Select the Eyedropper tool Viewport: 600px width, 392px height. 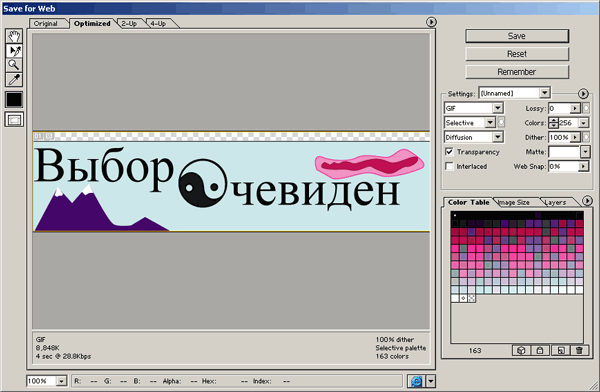pyautogui.click(x=14, y=80)
